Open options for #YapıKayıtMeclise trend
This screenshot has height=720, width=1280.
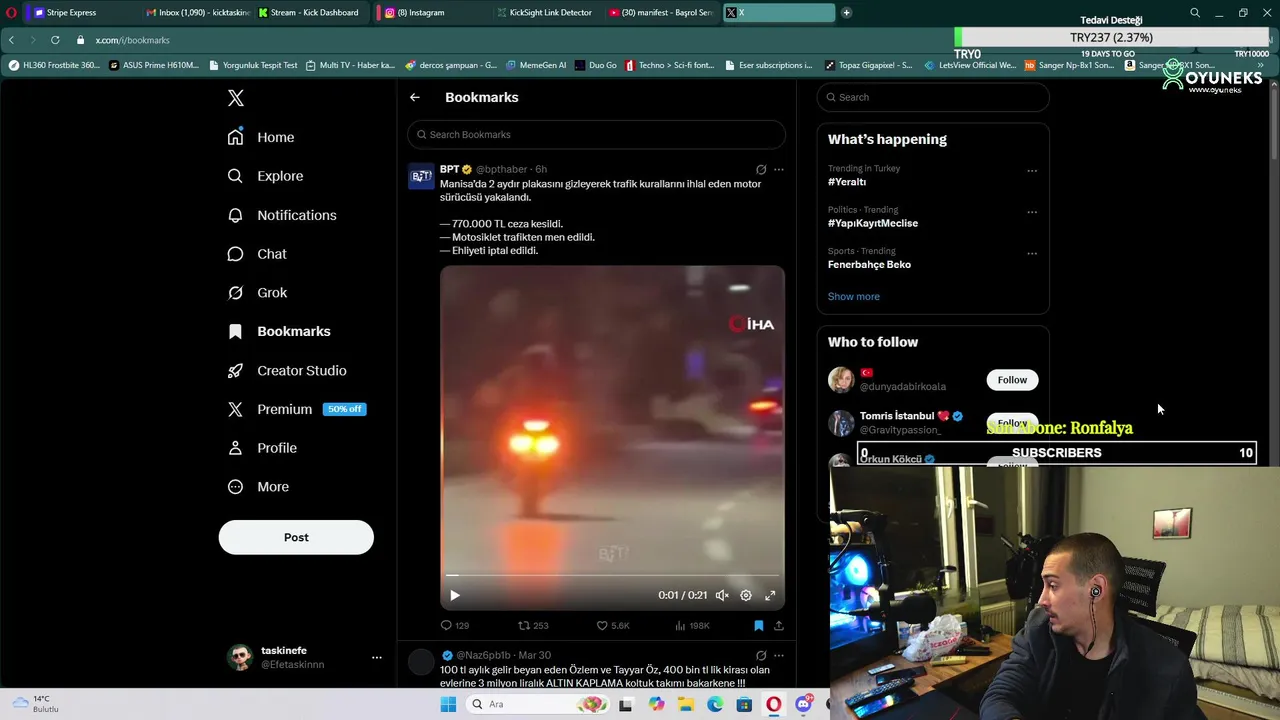pyautogui.click(x=1032, y=212)
